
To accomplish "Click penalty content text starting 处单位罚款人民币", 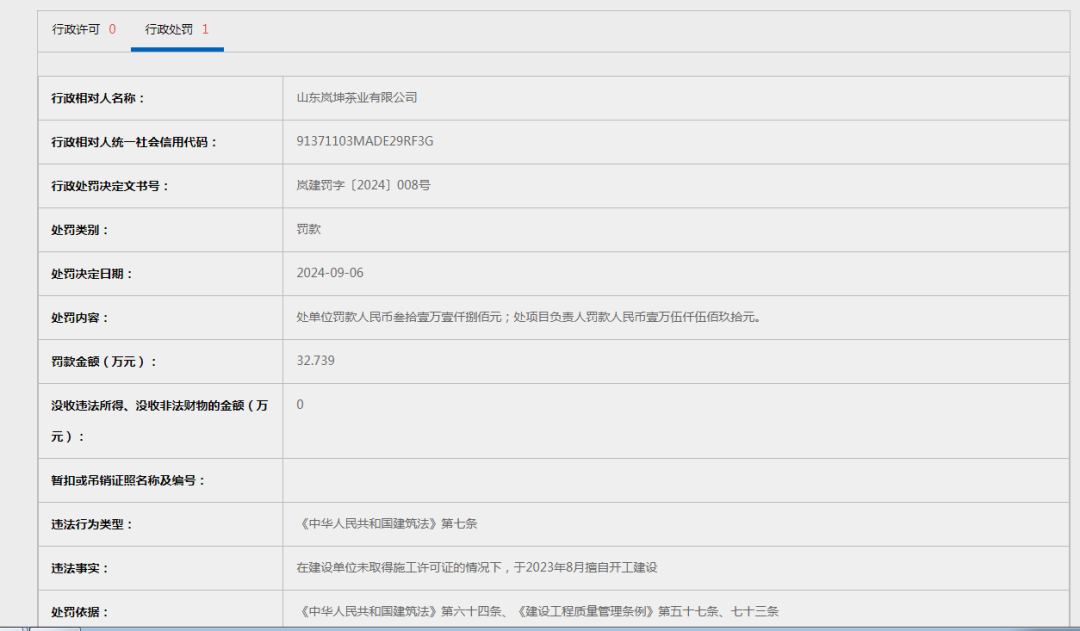I will pyautogui.click(x=529, y=317).
